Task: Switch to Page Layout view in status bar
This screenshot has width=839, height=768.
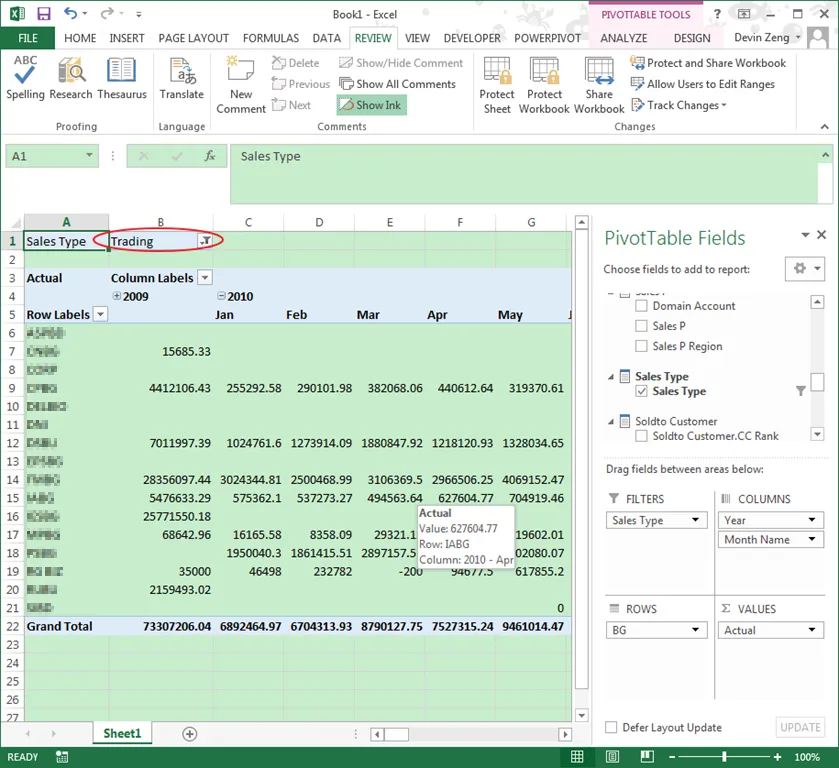Action: 612,757
